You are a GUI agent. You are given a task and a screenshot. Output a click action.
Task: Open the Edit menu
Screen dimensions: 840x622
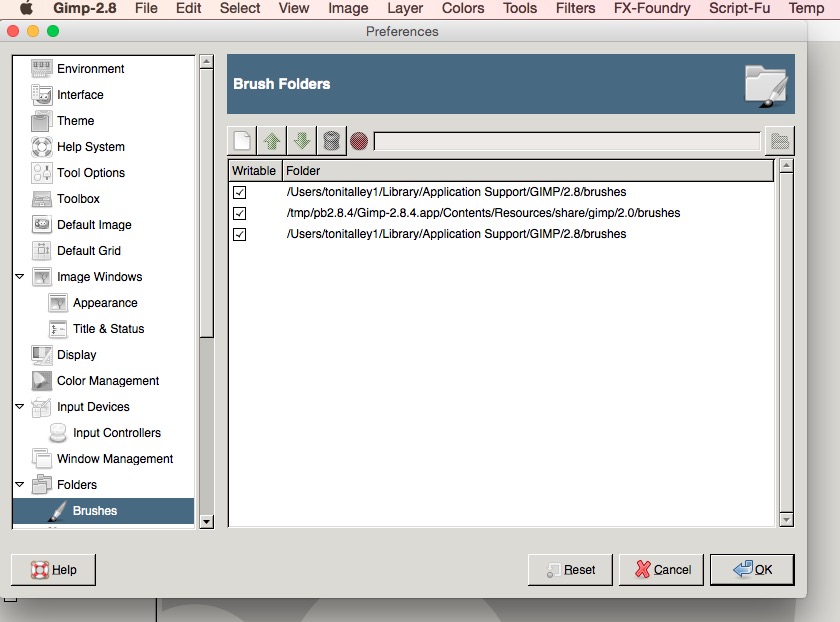(x=189, y=8)
